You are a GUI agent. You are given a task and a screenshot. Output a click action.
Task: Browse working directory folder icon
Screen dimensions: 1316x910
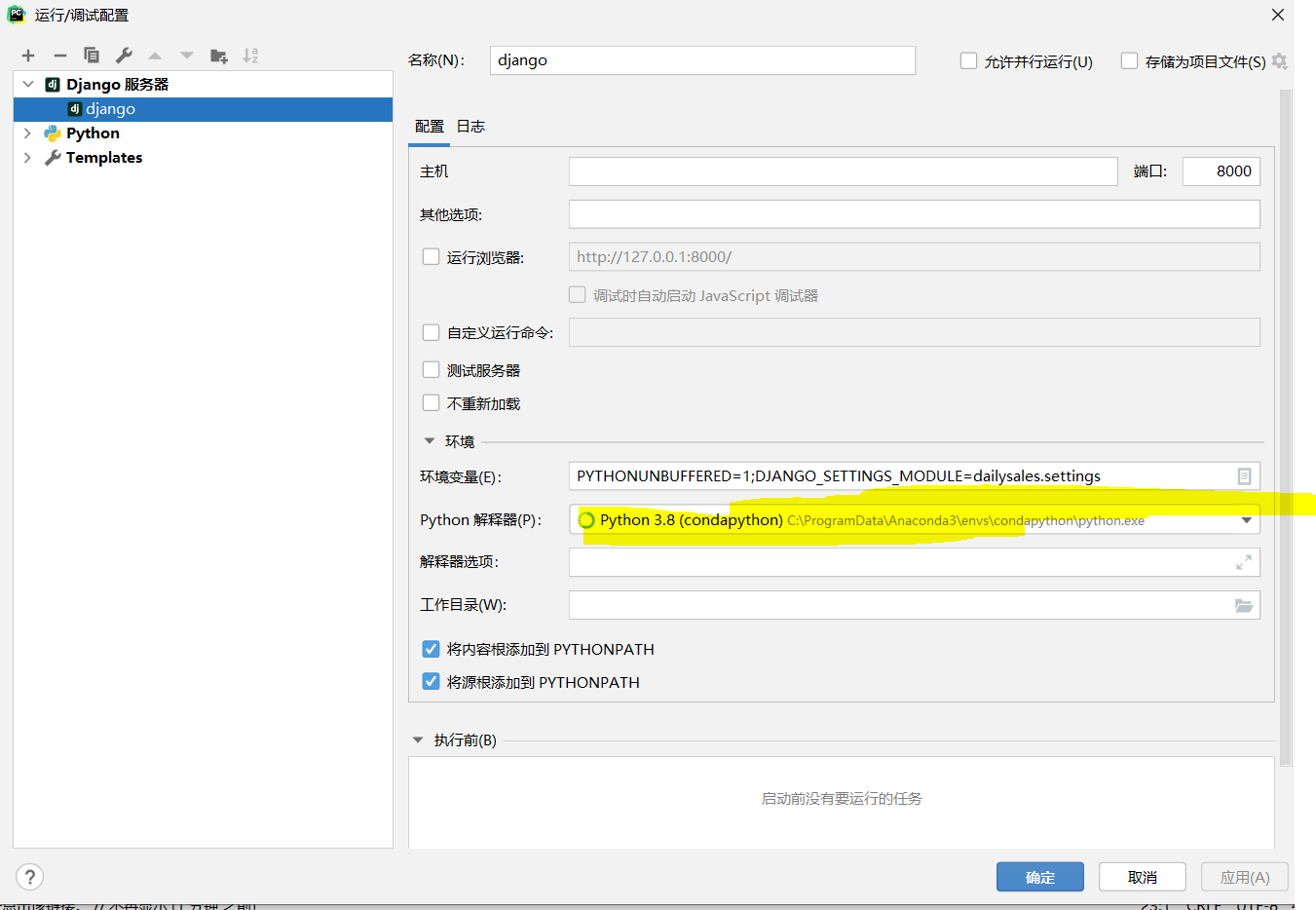coord(1244,605)
